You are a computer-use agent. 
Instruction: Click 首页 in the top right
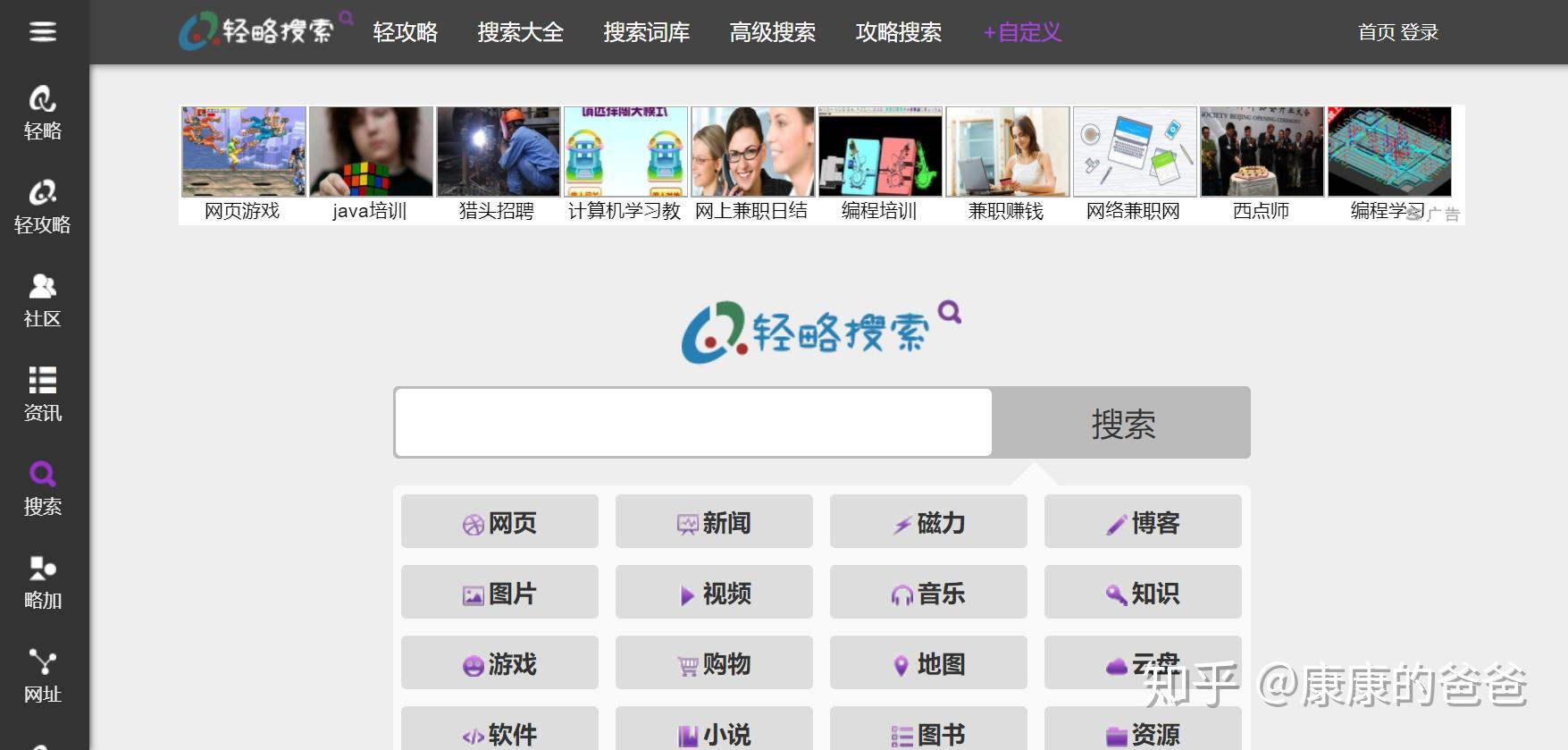coord(1376,32)
